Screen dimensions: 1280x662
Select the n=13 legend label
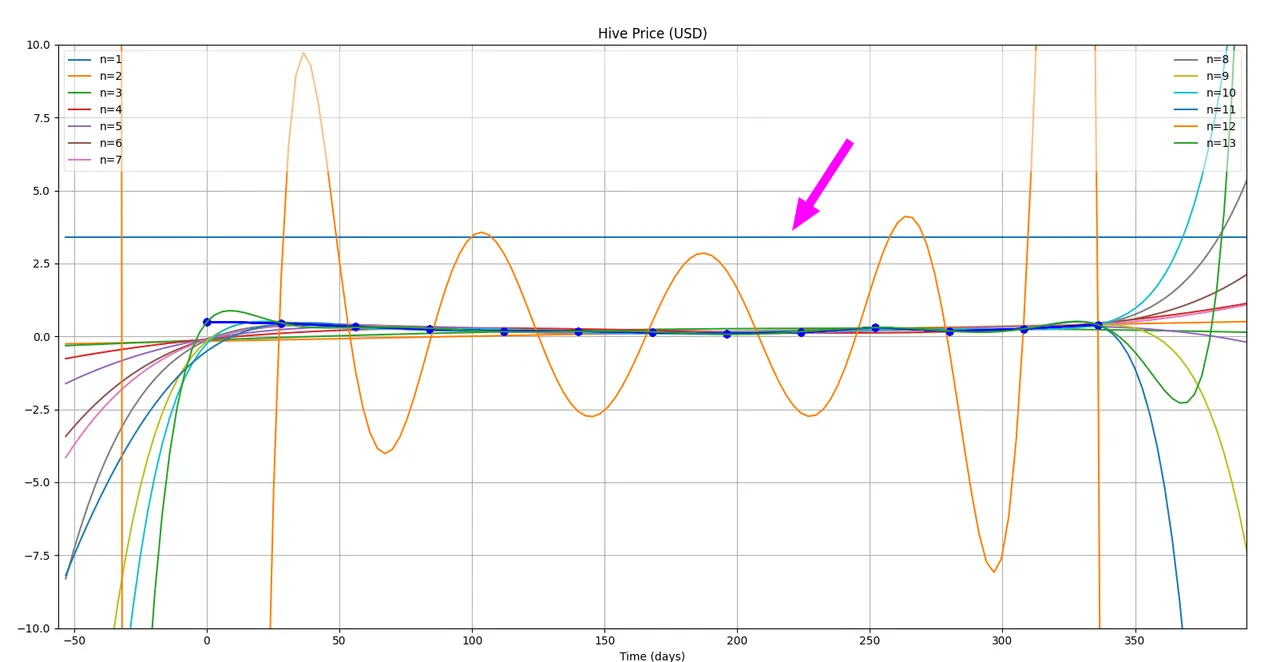1220,143
